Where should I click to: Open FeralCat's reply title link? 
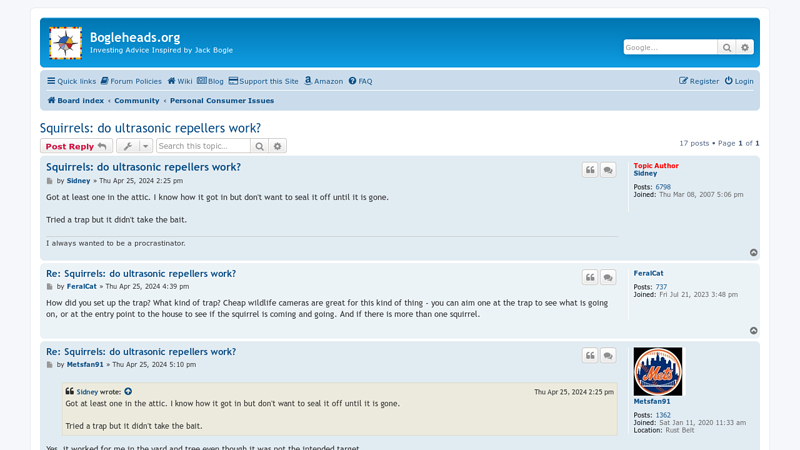(x=141, y=273)
